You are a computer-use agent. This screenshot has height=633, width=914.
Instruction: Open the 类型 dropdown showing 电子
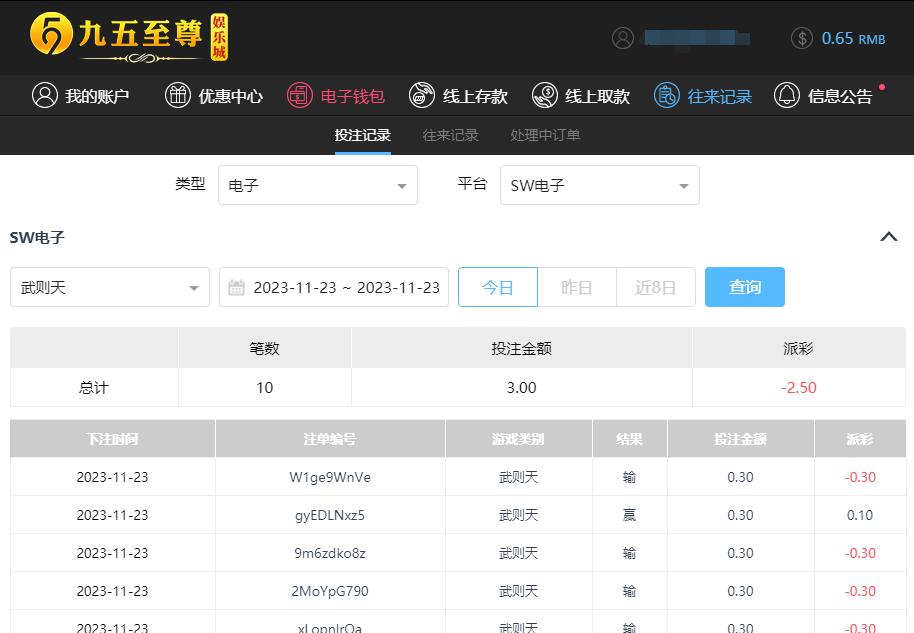(318, 185)
